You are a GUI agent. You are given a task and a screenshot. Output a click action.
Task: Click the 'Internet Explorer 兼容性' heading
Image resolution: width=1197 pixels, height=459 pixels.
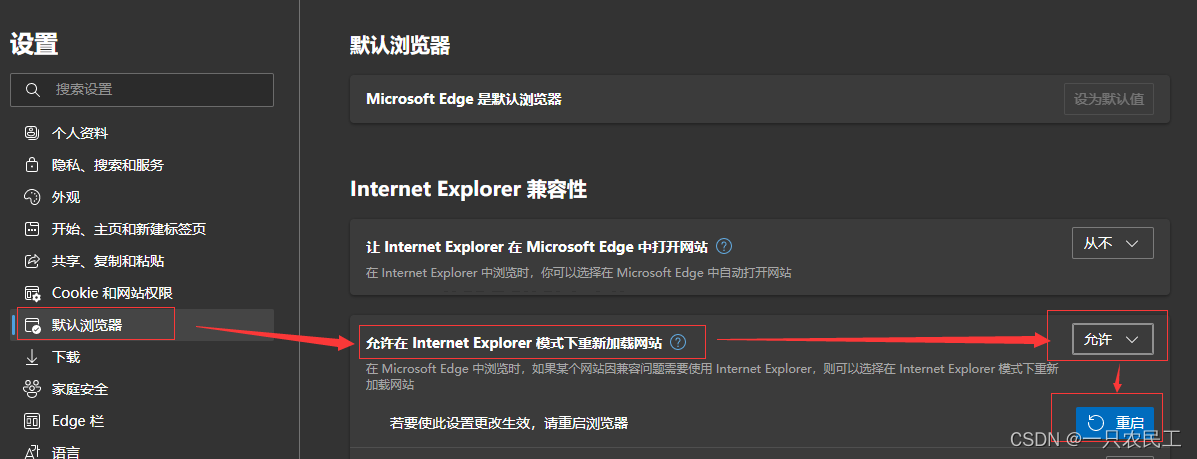click(x=469, y=189)
